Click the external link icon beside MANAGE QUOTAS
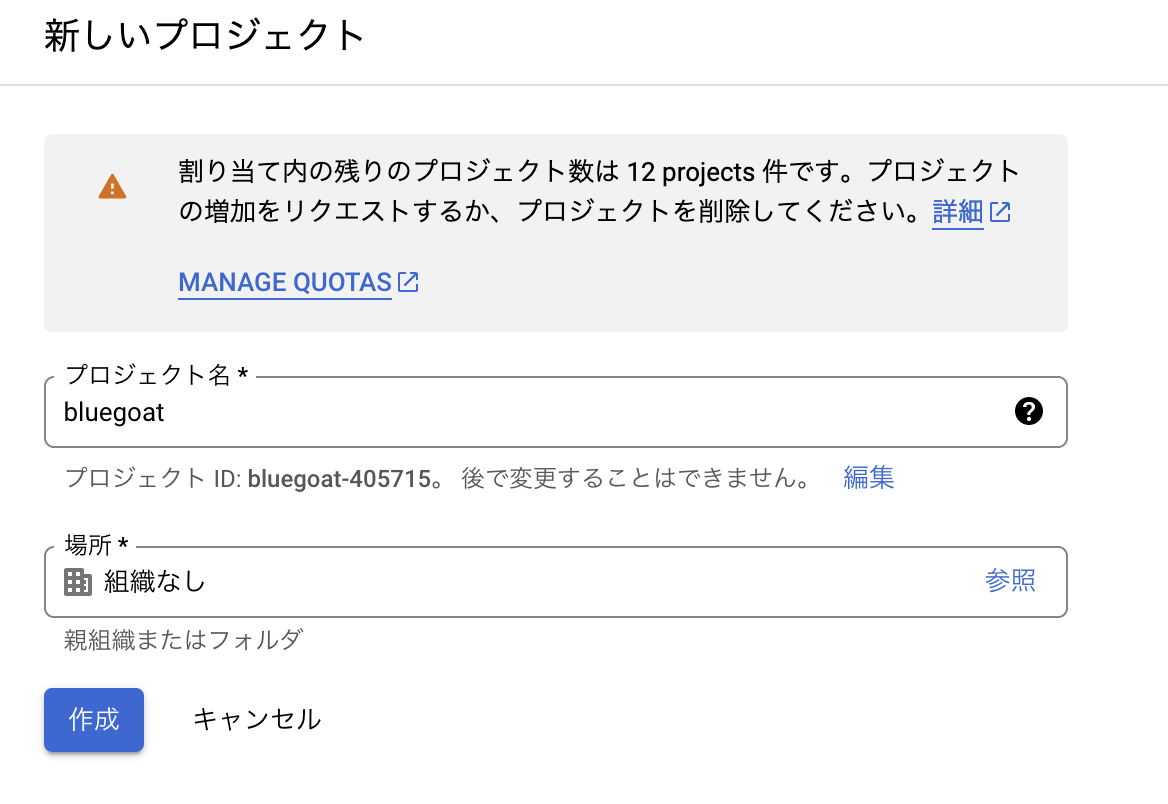 (408, 281)
